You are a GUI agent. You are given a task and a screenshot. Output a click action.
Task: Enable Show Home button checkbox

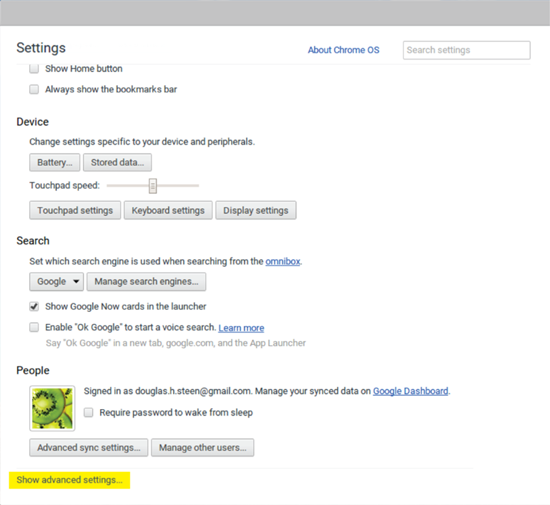(34, 68)
